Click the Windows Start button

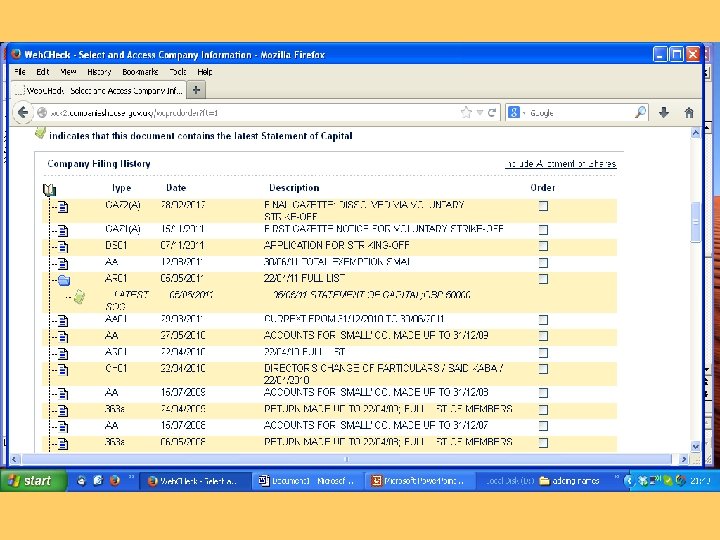pos(33,480)
